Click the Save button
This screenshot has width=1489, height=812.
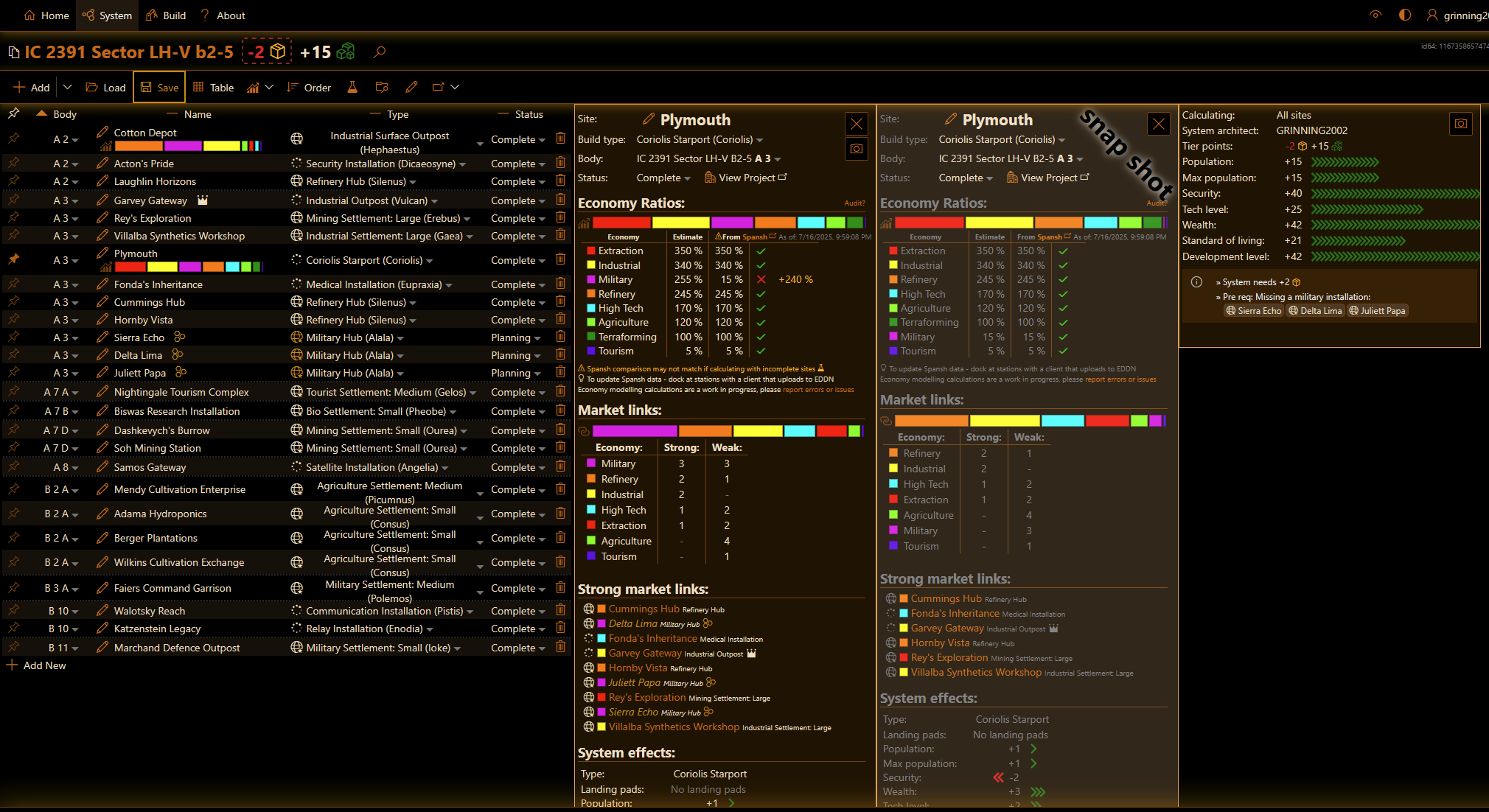click(159, 87)
